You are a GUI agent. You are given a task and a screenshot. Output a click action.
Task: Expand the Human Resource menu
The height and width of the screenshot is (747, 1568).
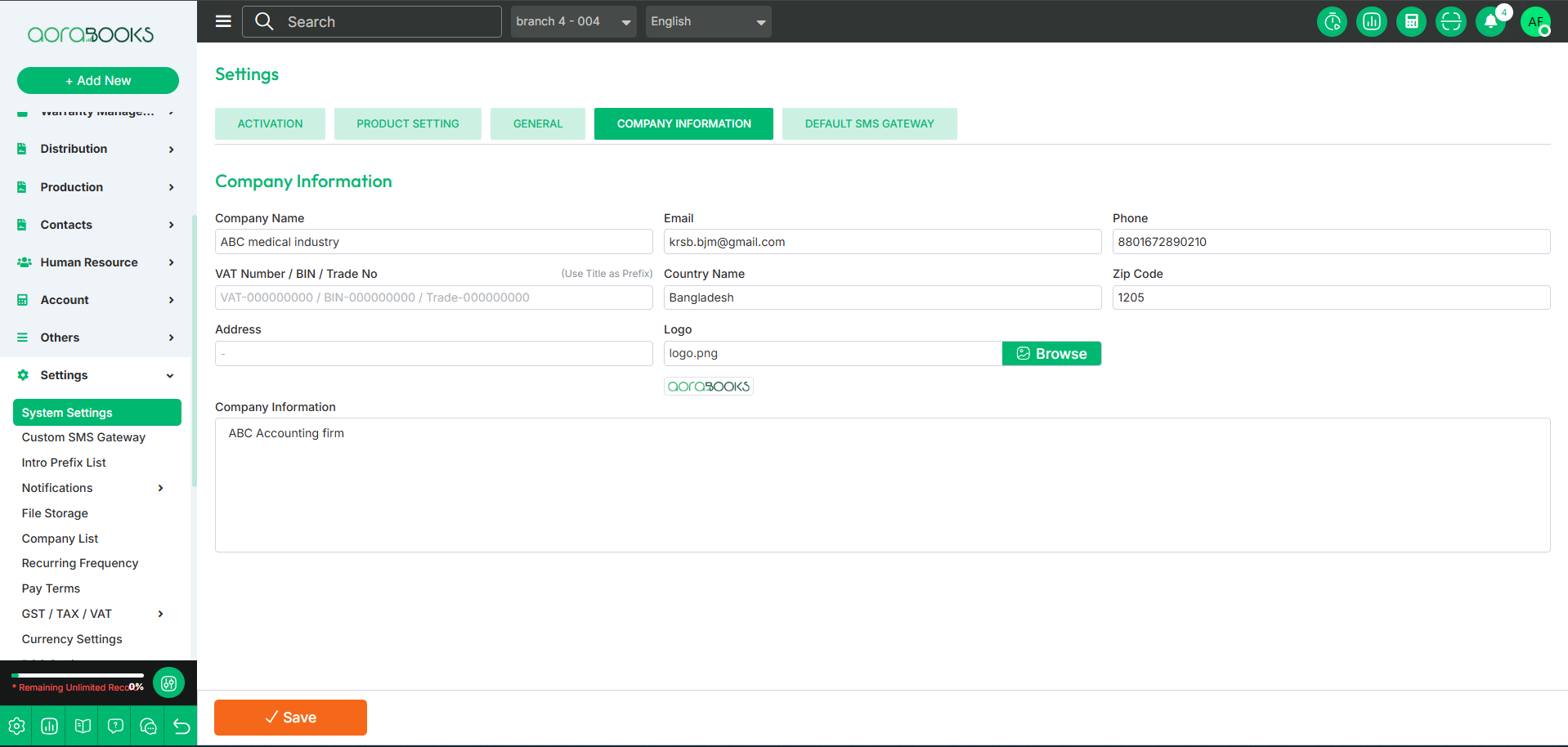pyautogui.click(x=96, y=262)
